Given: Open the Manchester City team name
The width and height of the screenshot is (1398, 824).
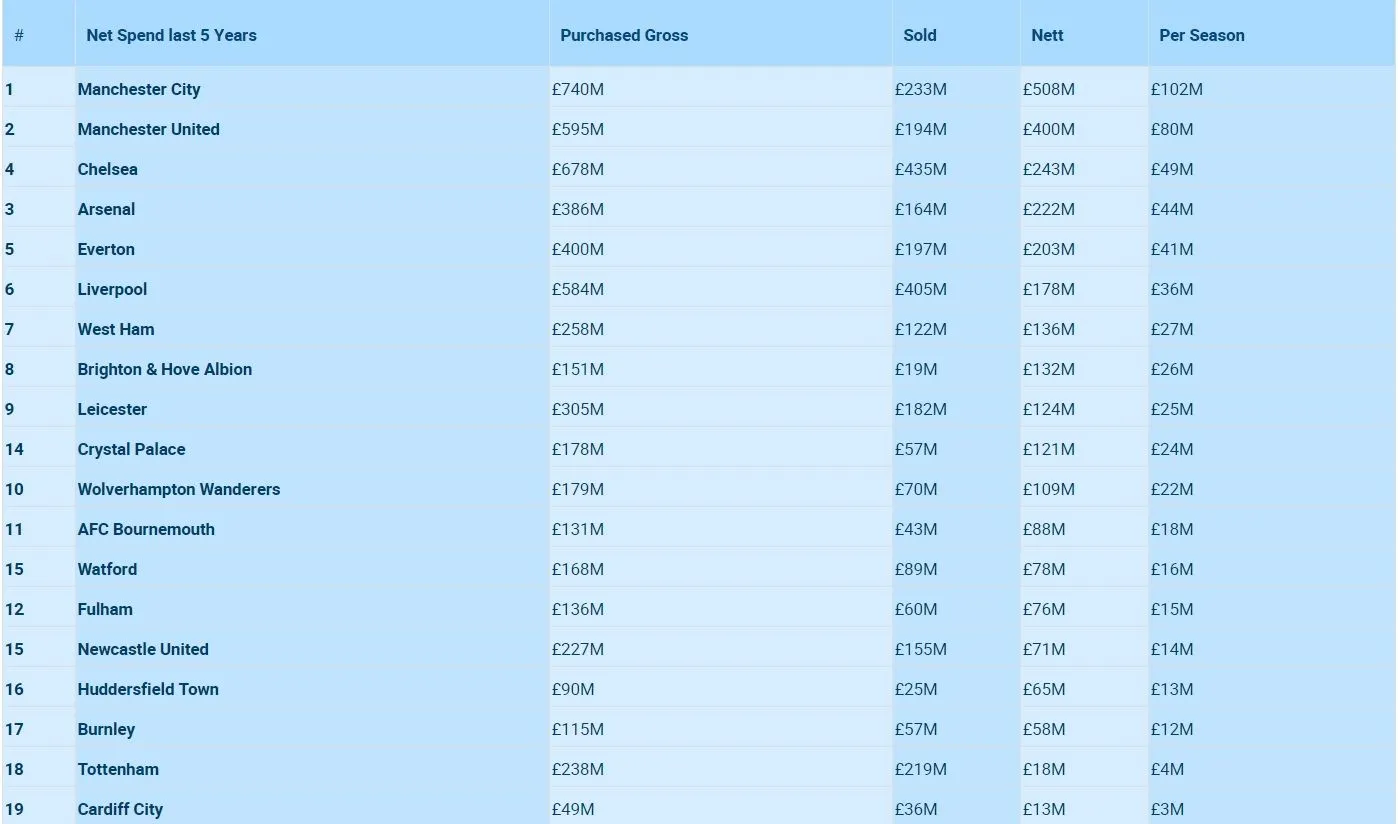Looking at the screenshot, I should click(x=139, y=89).
